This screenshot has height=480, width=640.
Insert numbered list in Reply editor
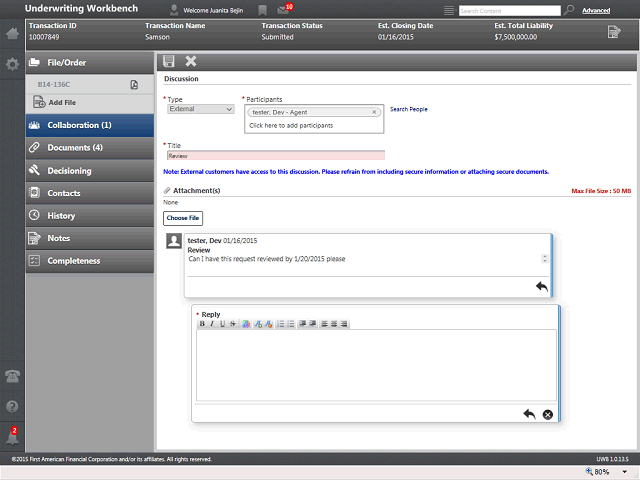point(280,324)
